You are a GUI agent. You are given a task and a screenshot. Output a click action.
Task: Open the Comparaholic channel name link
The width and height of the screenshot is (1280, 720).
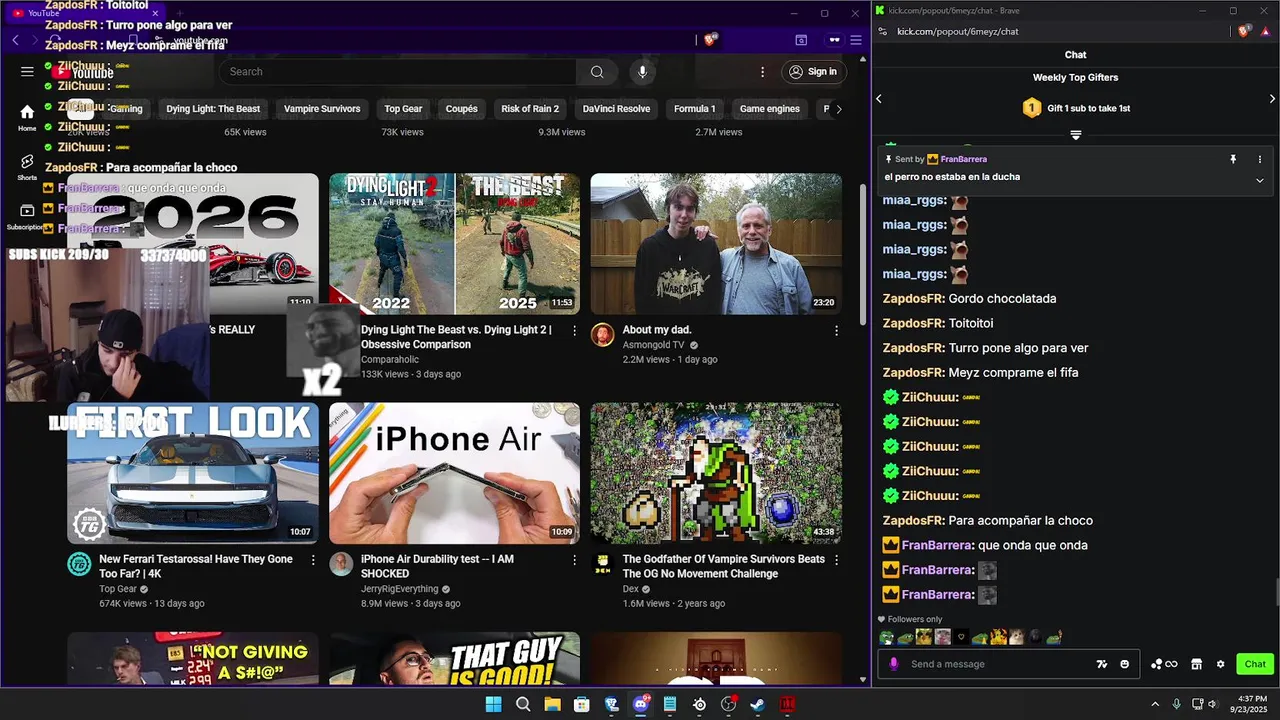390,359
